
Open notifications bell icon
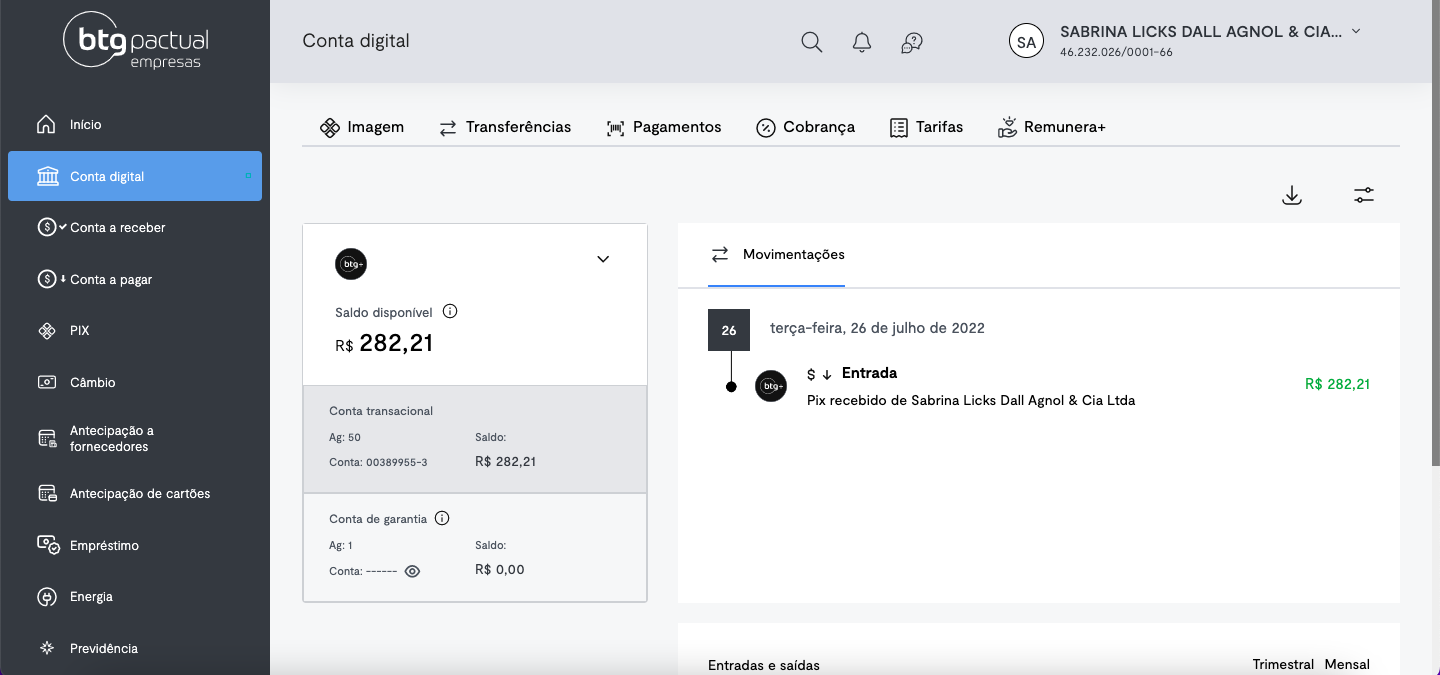(862, 42)
